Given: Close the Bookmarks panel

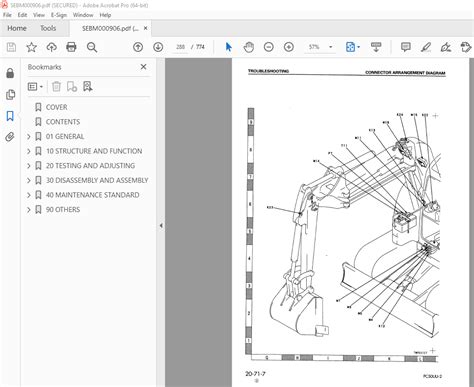Looking at the screenshot, I should (143, 67).
